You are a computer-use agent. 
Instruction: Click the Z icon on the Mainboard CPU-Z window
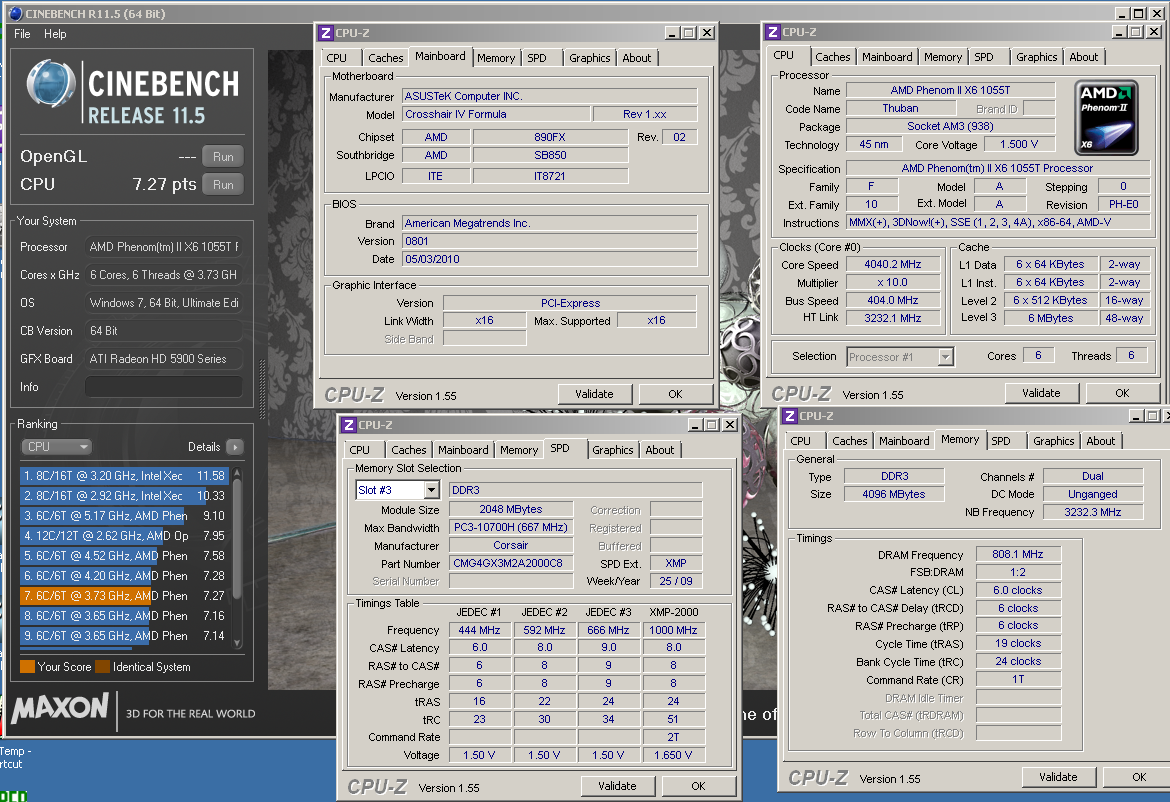(x=325, y=33)
